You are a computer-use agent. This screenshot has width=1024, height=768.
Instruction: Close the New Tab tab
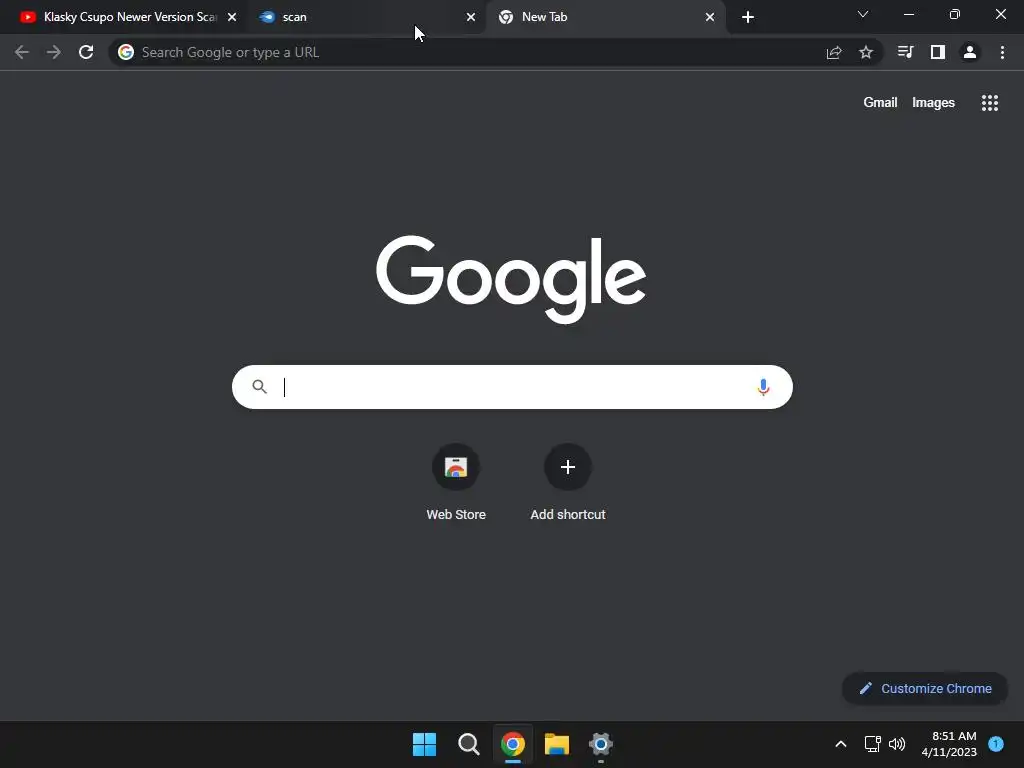pyautogui.click(x=710, y=18)
